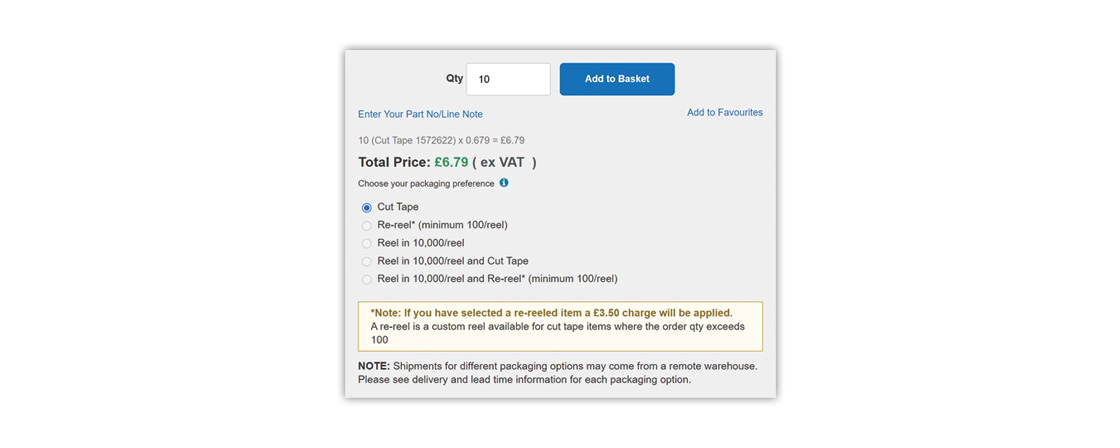Click the Qty label
The height and width of the screenshot is (448, 1120).
454,78
